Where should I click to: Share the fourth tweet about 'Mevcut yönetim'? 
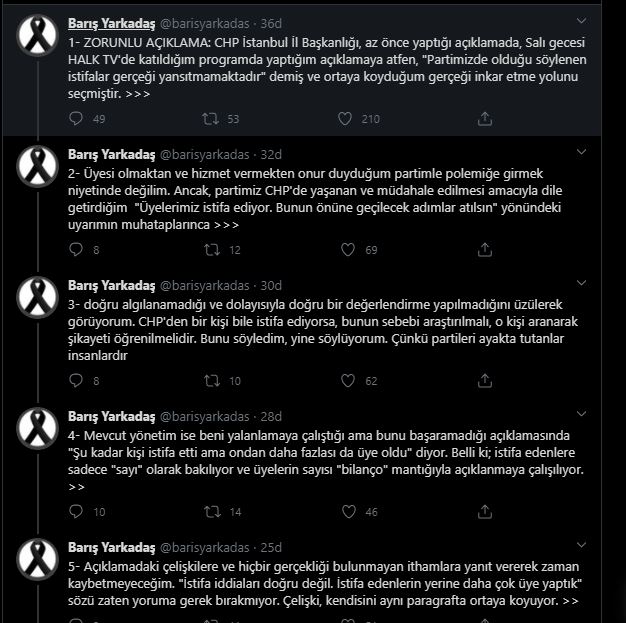[485, 511]
